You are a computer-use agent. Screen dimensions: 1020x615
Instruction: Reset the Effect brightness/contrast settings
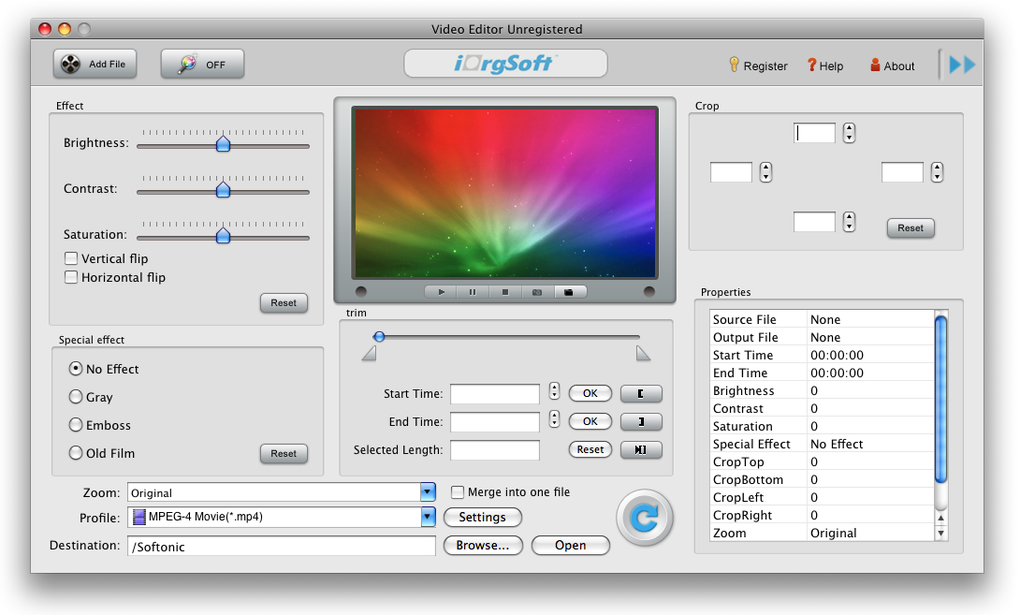point(284,303)
